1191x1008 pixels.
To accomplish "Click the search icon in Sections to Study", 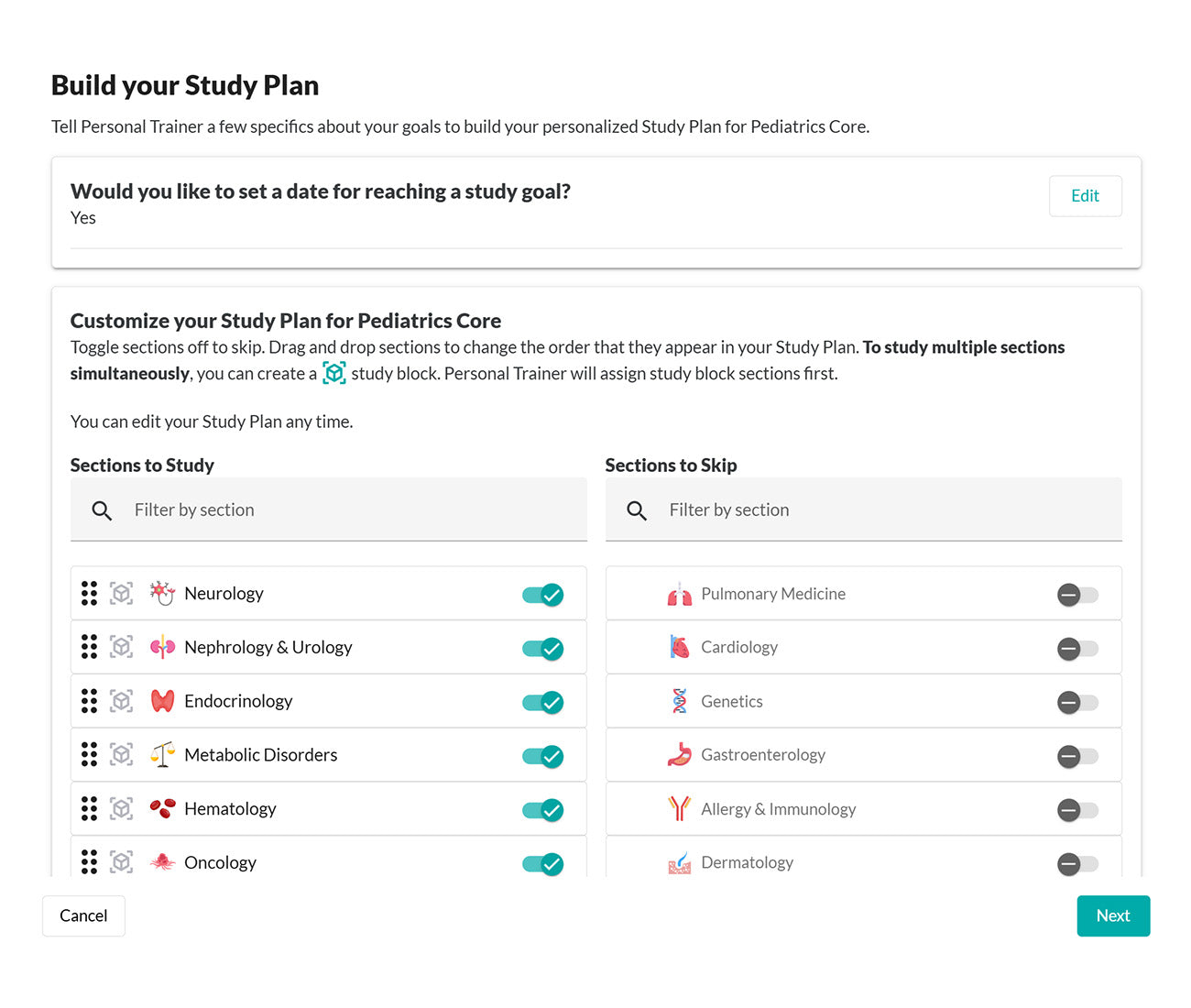I will point(102,510).
